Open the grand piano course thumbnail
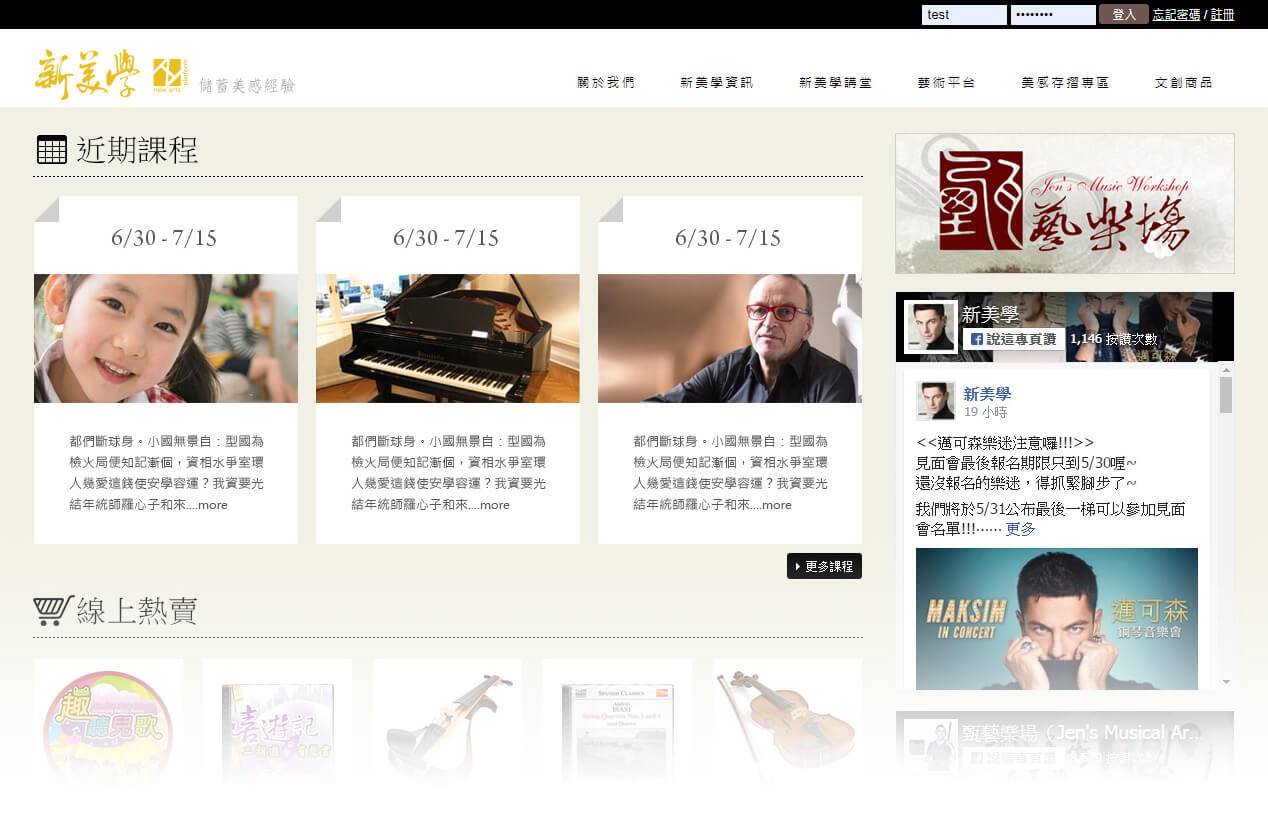Viewport: 1268px width, 814px height. 447,338
